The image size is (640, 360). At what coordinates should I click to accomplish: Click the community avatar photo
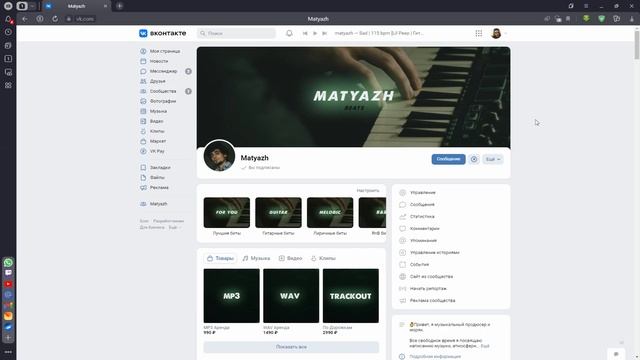[219, 156]
